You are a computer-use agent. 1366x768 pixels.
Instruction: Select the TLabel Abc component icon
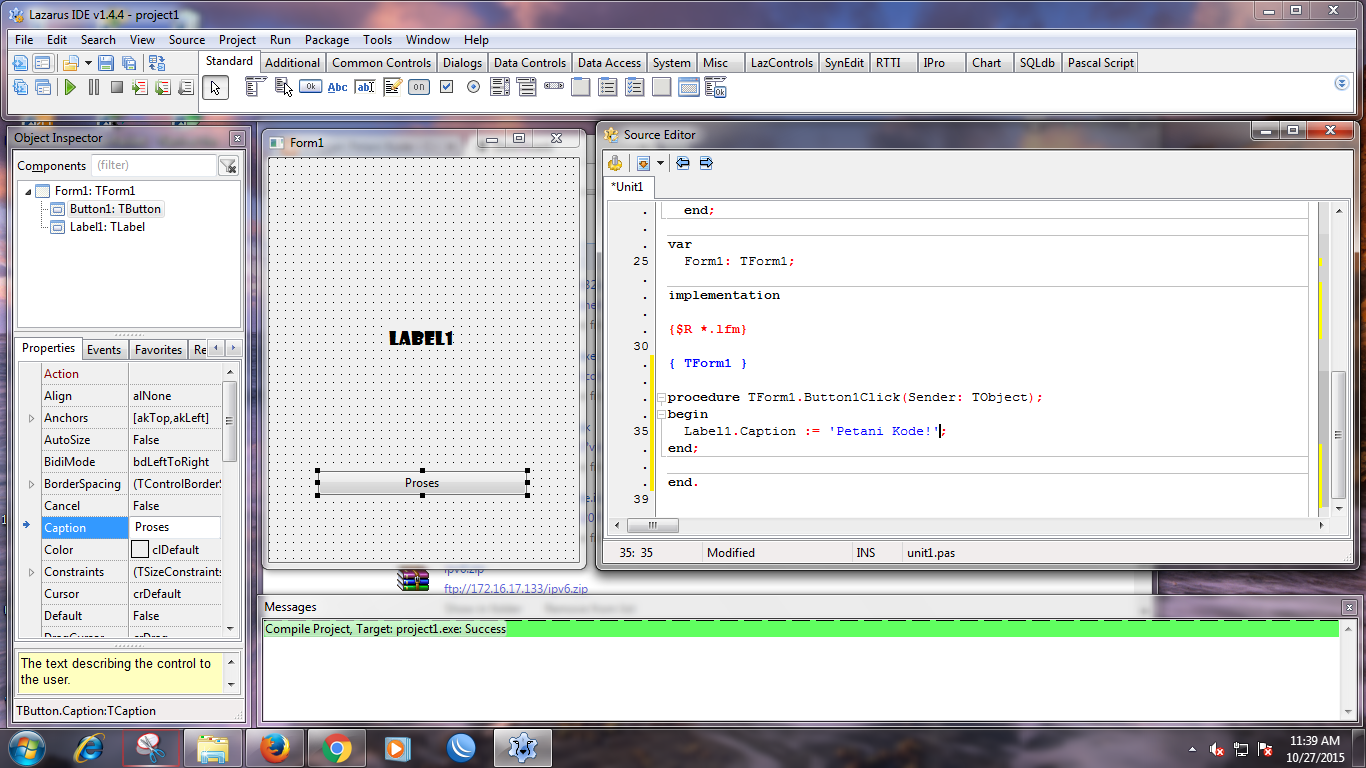[x=337, y=87]
